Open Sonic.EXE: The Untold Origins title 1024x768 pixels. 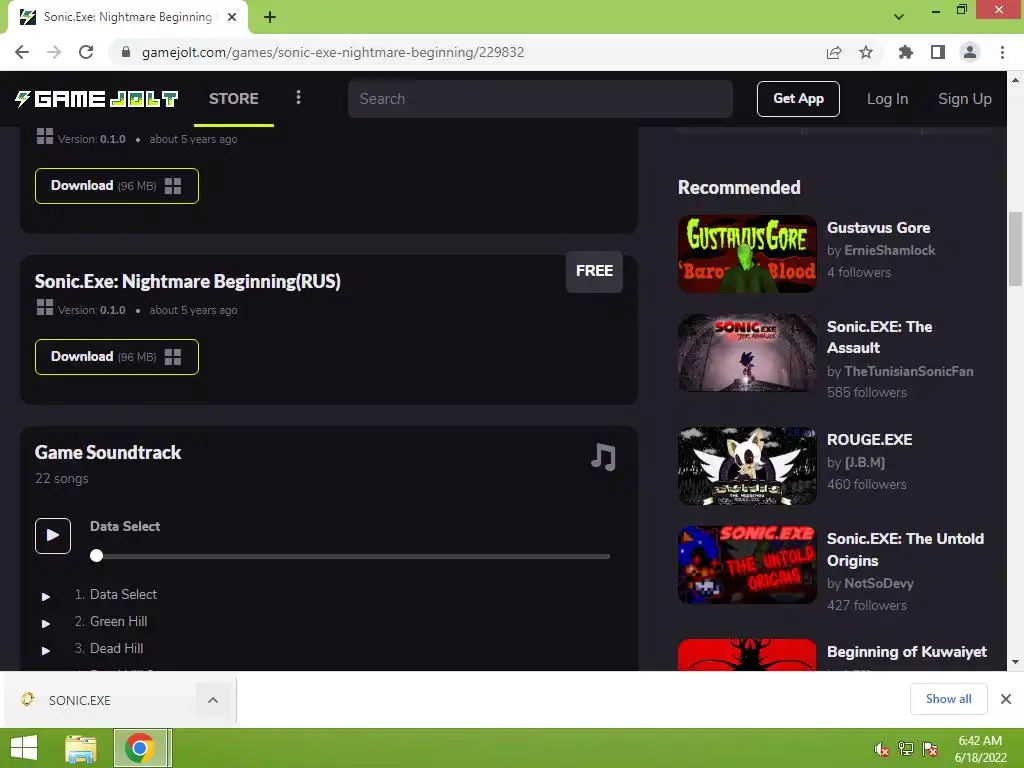[905, 549]
